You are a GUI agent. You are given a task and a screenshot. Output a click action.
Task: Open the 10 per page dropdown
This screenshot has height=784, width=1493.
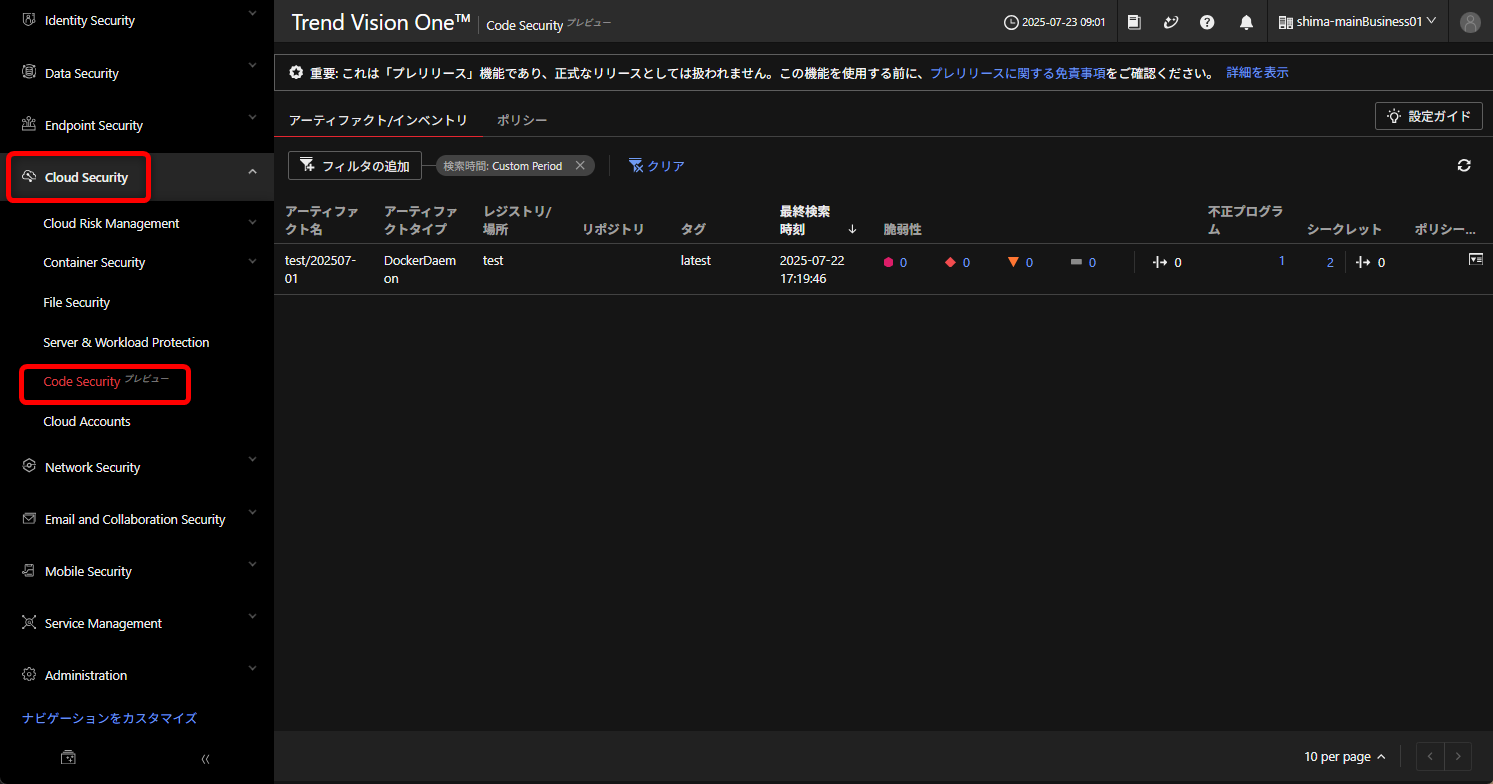(x=1345, y=757)
